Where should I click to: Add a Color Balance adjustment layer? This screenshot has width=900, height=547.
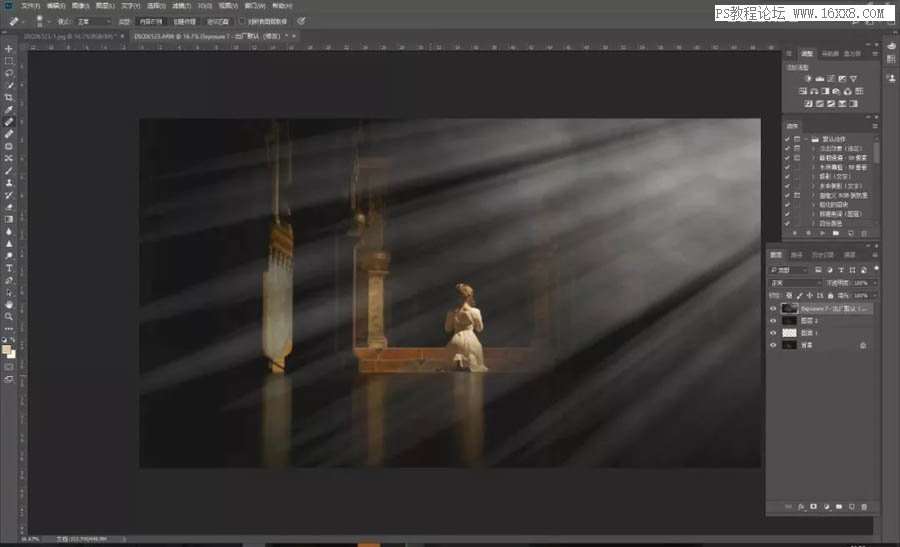click(814, 91)
